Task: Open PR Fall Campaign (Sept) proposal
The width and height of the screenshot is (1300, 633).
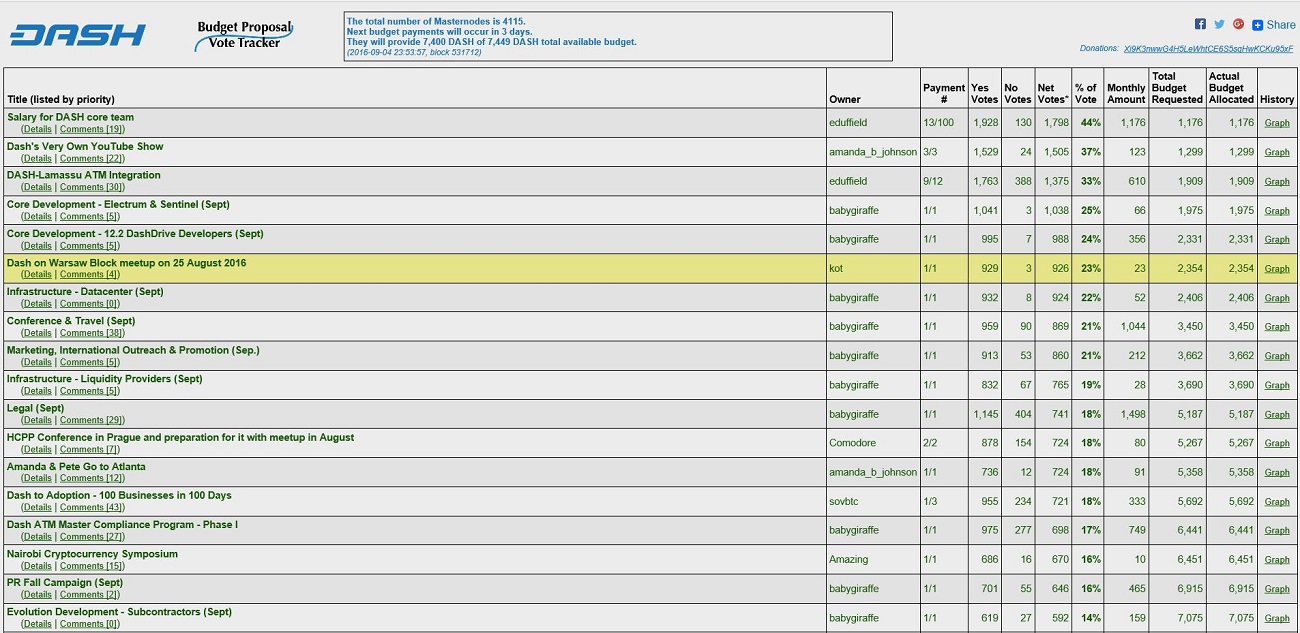Action: pos(65,582)
